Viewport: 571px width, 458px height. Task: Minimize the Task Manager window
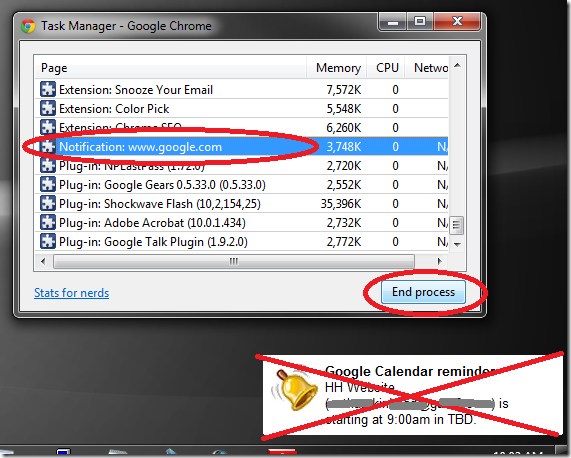[393, 22]
